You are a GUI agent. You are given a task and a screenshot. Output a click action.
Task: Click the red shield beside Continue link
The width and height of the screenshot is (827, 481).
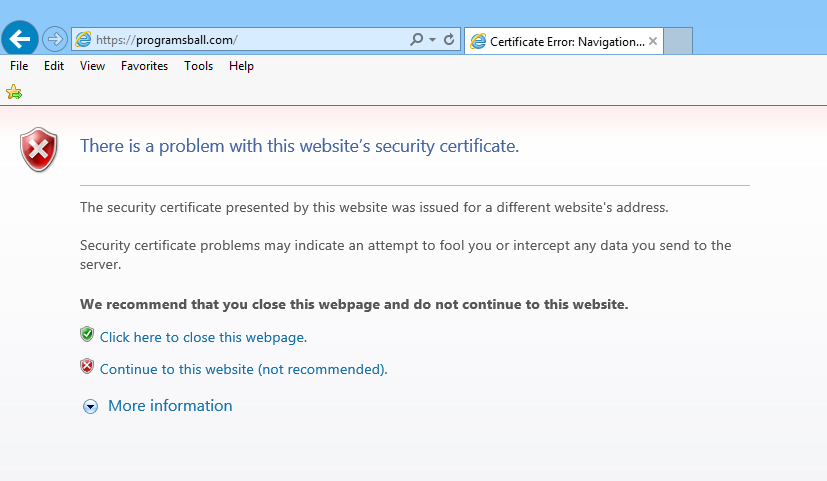tap(87, 367)
